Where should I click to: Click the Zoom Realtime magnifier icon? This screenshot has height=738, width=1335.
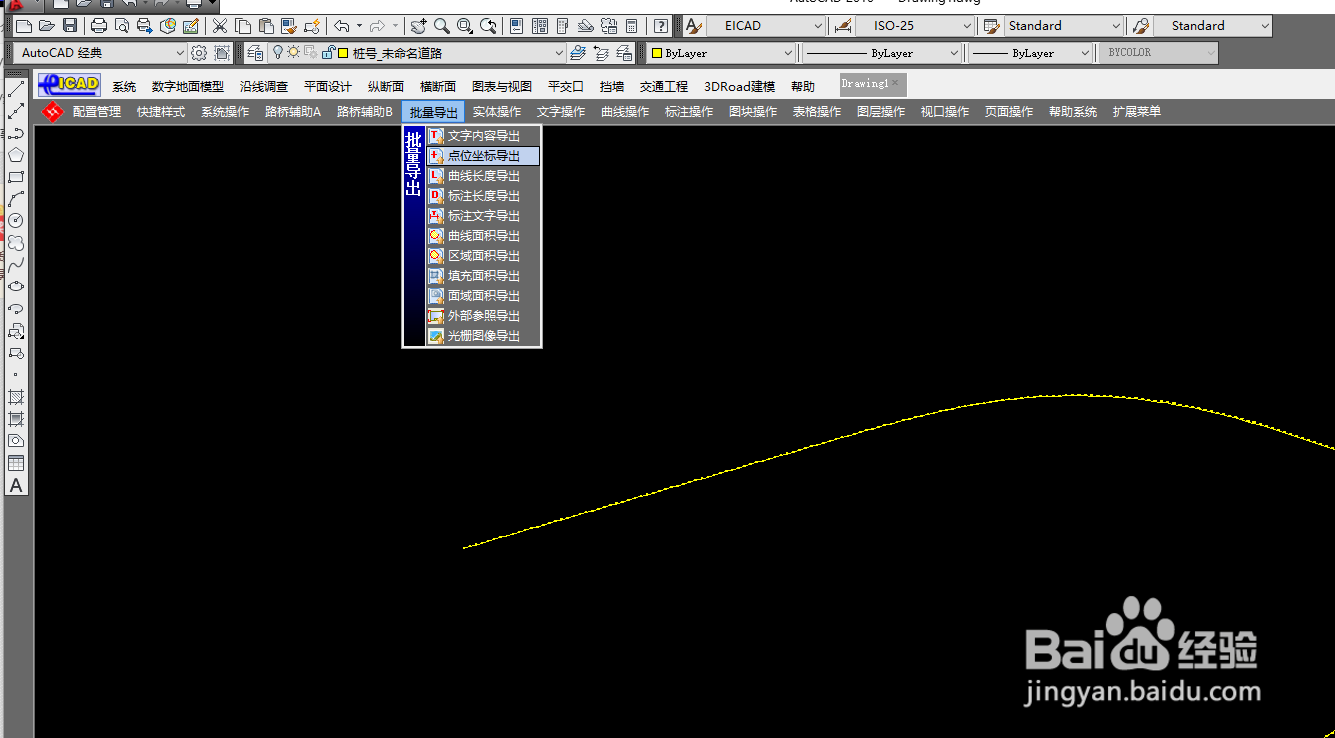(x=442, y=26)
